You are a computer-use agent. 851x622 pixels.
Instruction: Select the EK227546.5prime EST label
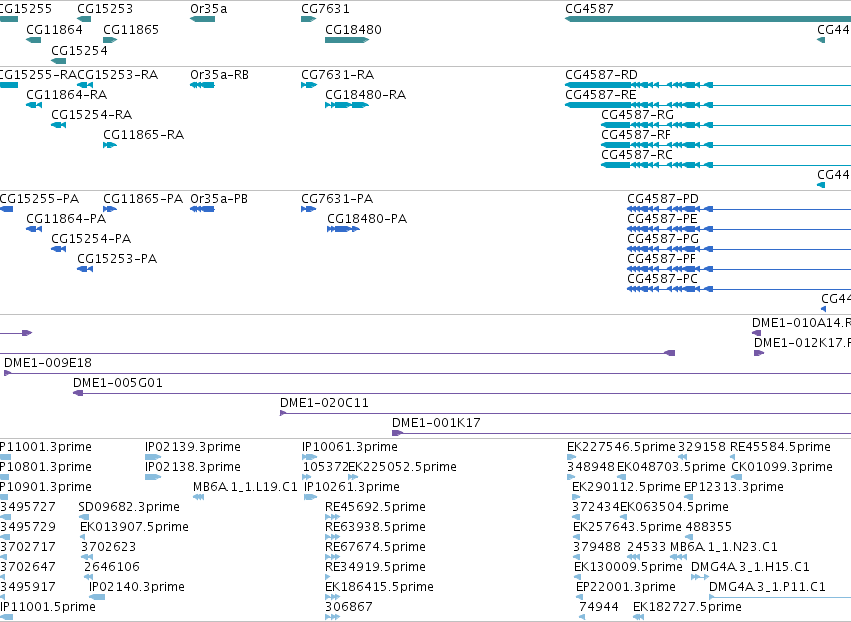point(621,447)
